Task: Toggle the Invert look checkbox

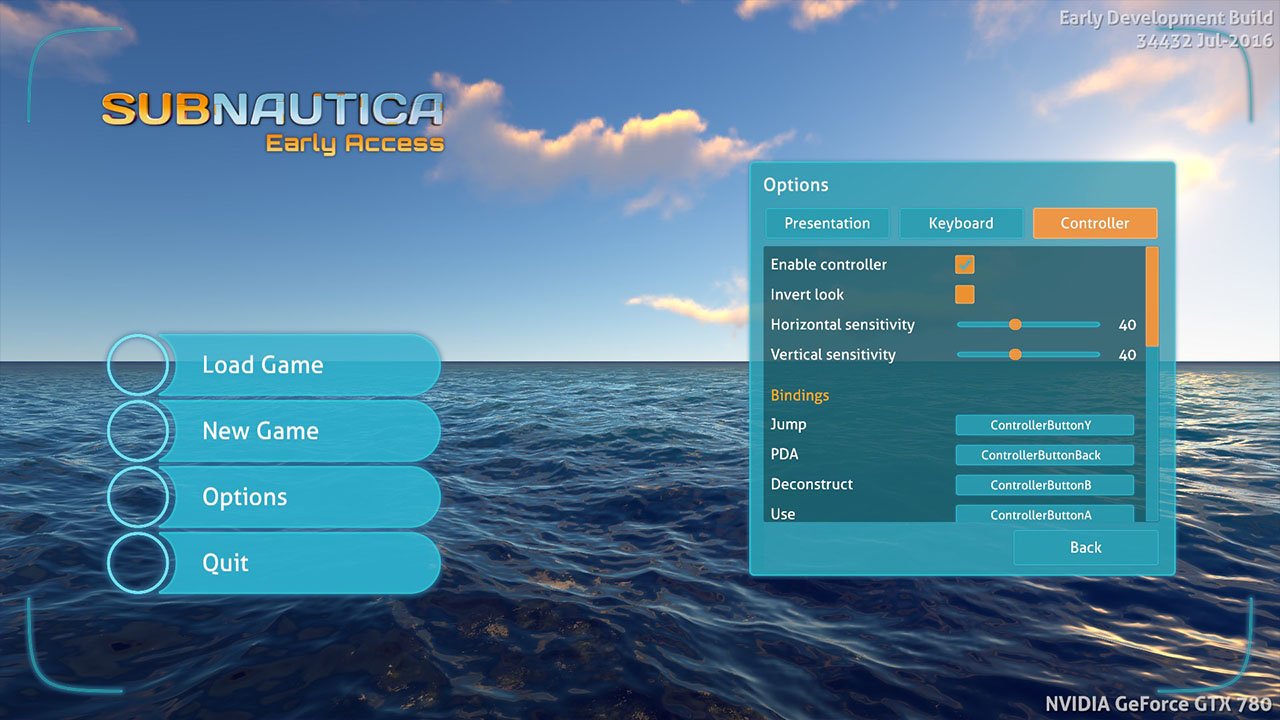Action: tap(965, 294)
